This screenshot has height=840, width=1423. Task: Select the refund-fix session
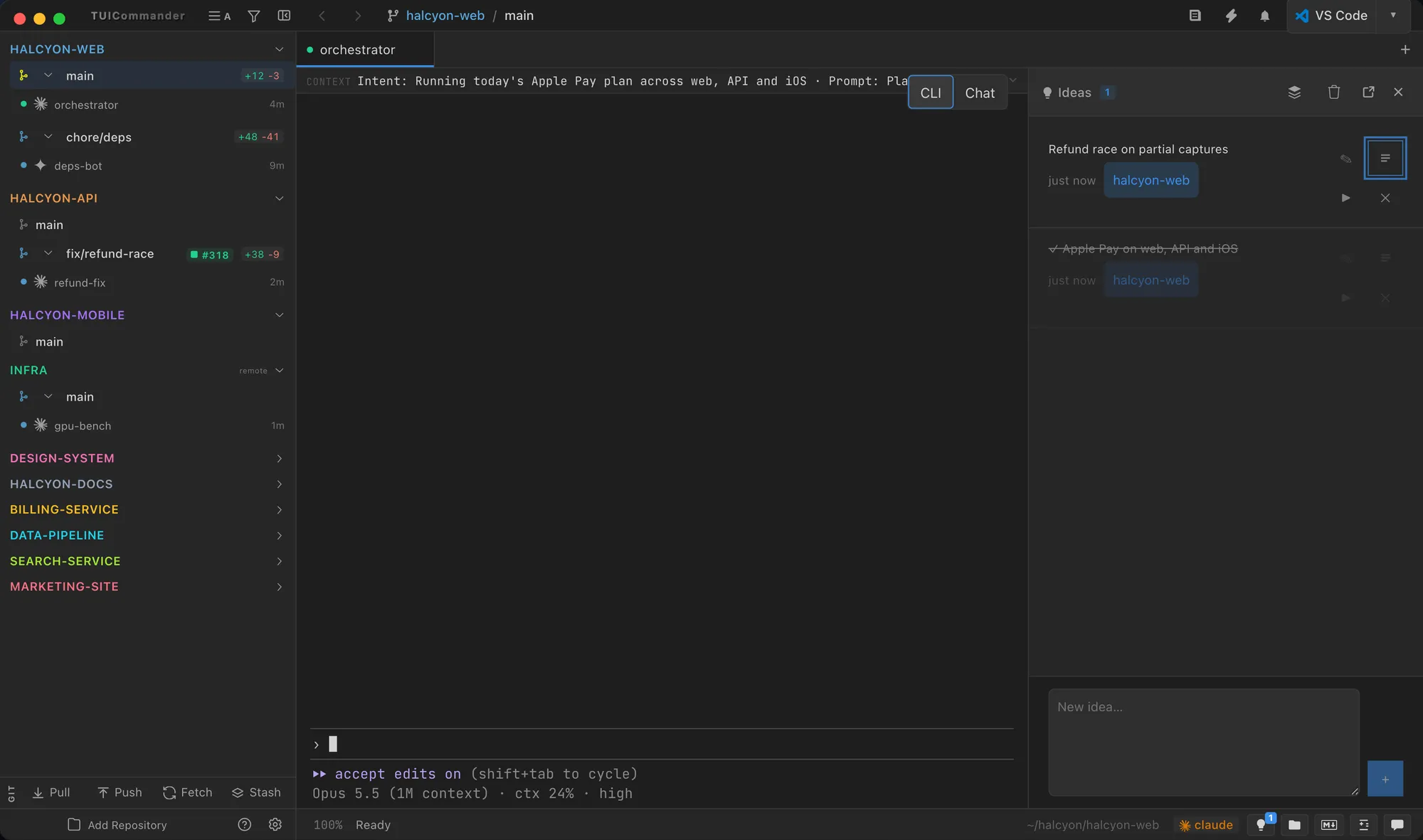[x=147, y=282]
